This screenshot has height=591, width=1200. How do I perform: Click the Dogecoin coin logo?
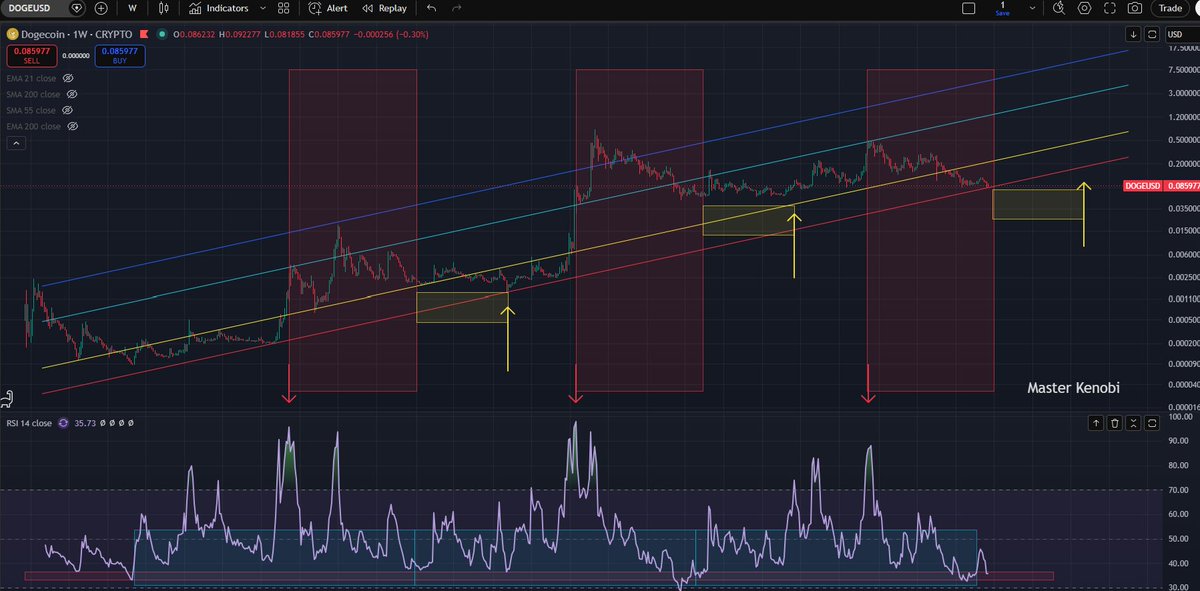(x=13, y=34)
